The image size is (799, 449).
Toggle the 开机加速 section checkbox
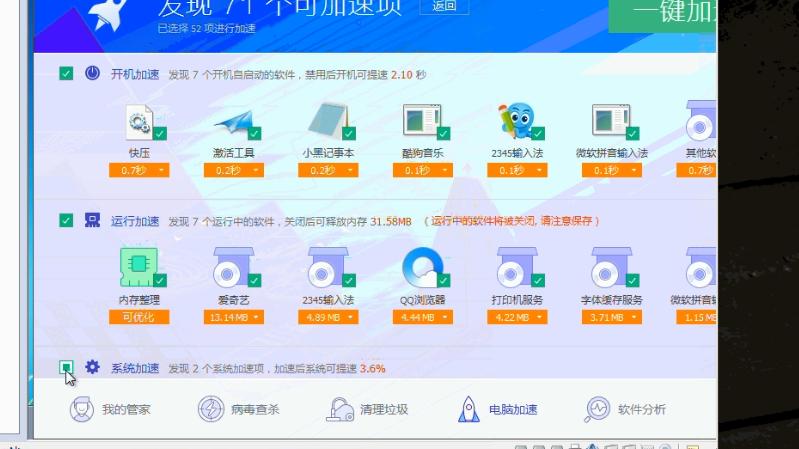tap(66, 73)
